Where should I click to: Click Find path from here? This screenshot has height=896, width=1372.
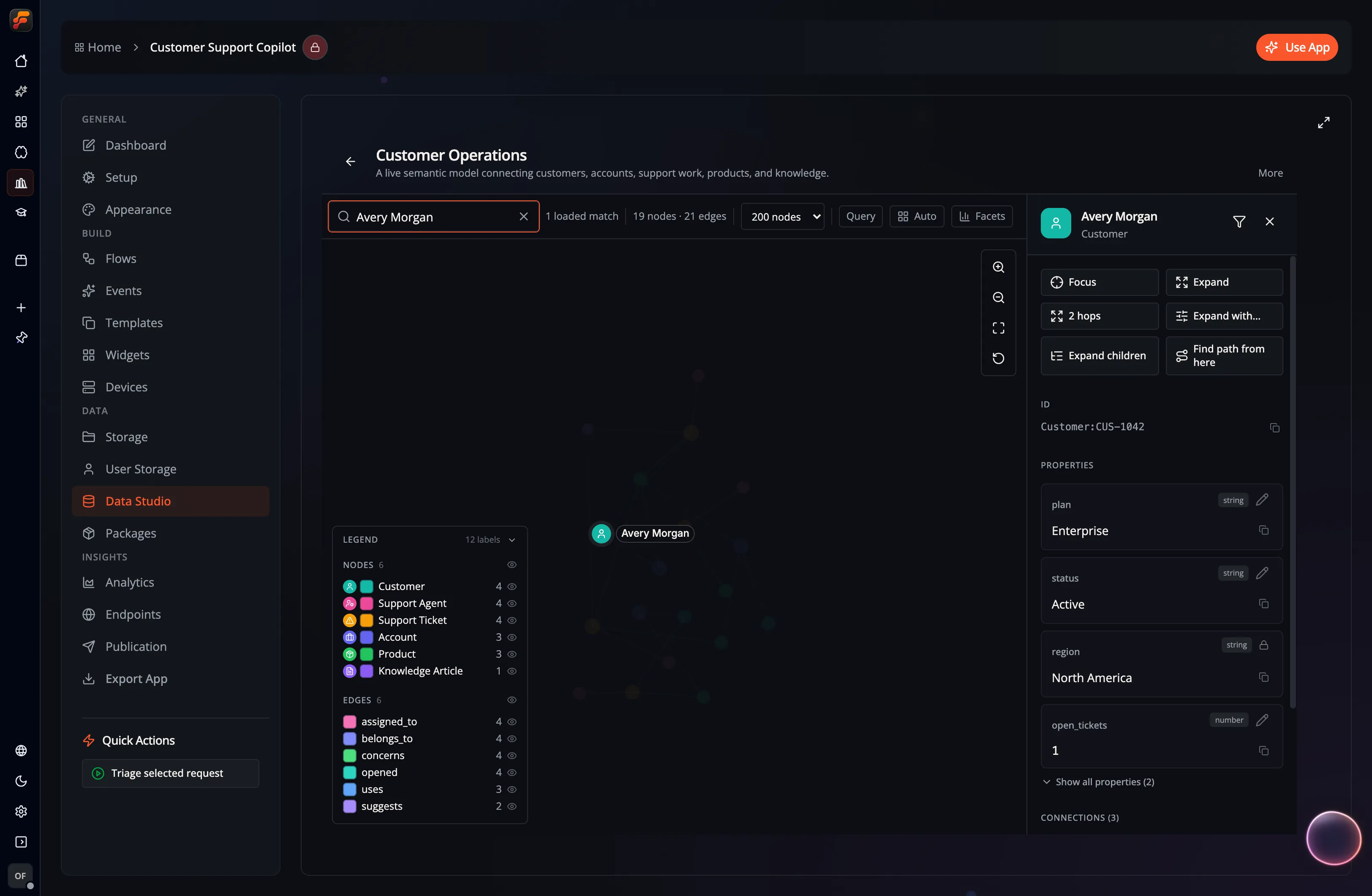(x=1224, y=356)
